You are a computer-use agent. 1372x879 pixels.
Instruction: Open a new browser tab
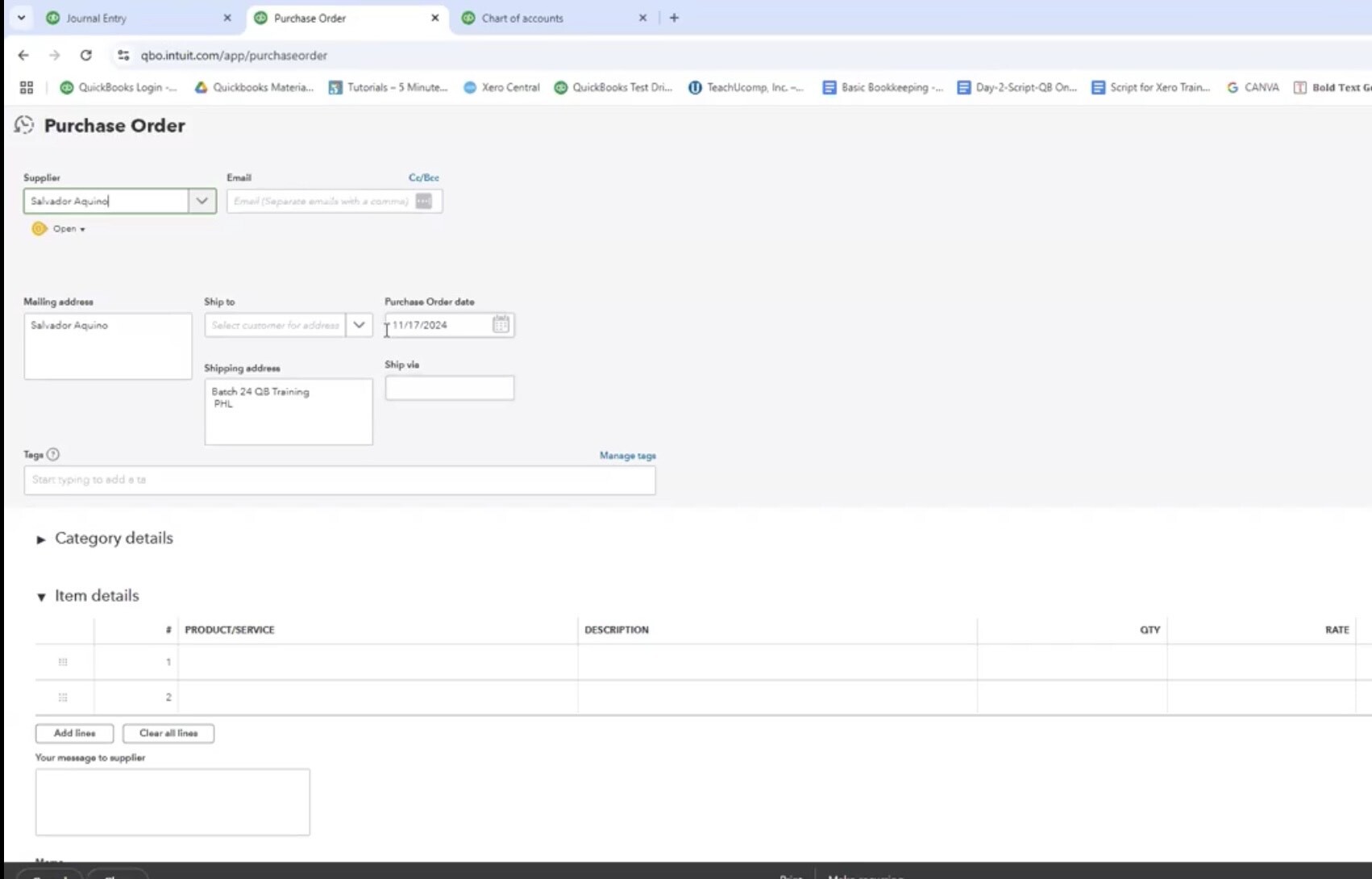pos(674,18)
